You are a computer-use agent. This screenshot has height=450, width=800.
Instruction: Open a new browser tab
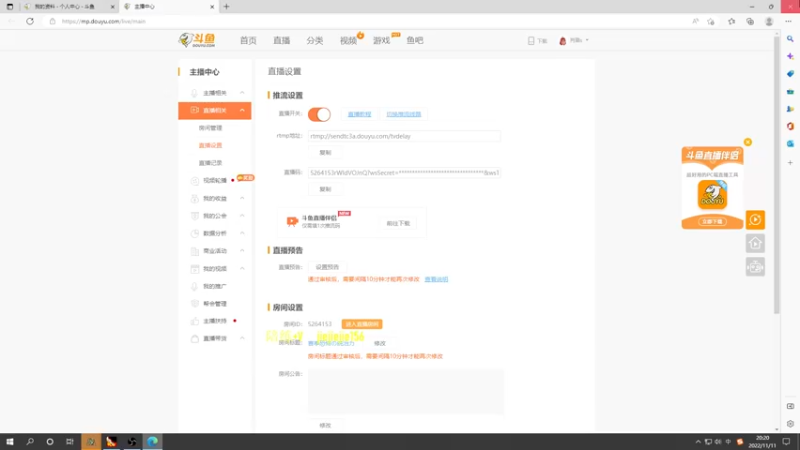coord(226,7)
